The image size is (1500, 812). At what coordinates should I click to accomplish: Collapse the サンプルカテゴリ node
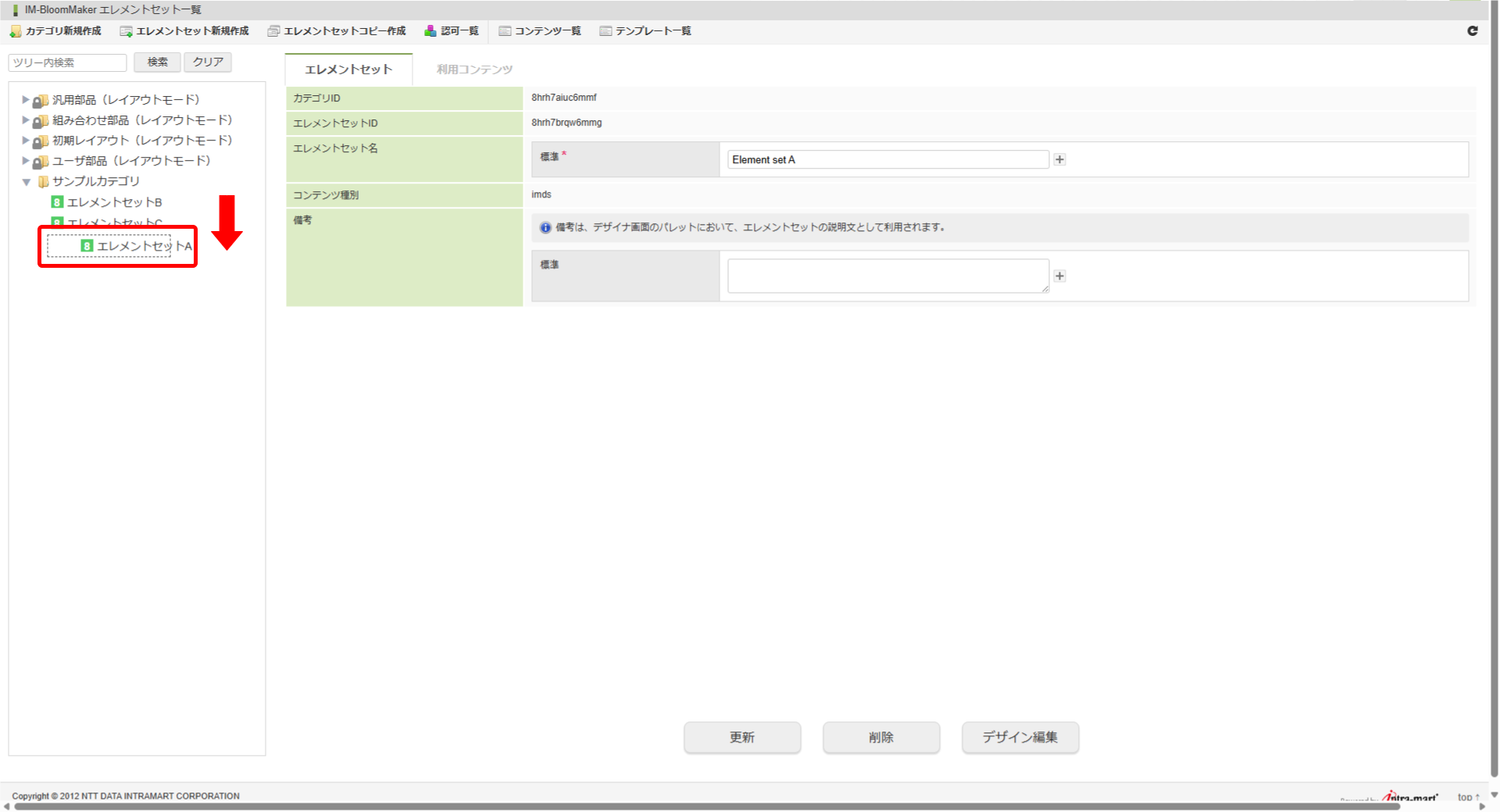pos(26,182)
